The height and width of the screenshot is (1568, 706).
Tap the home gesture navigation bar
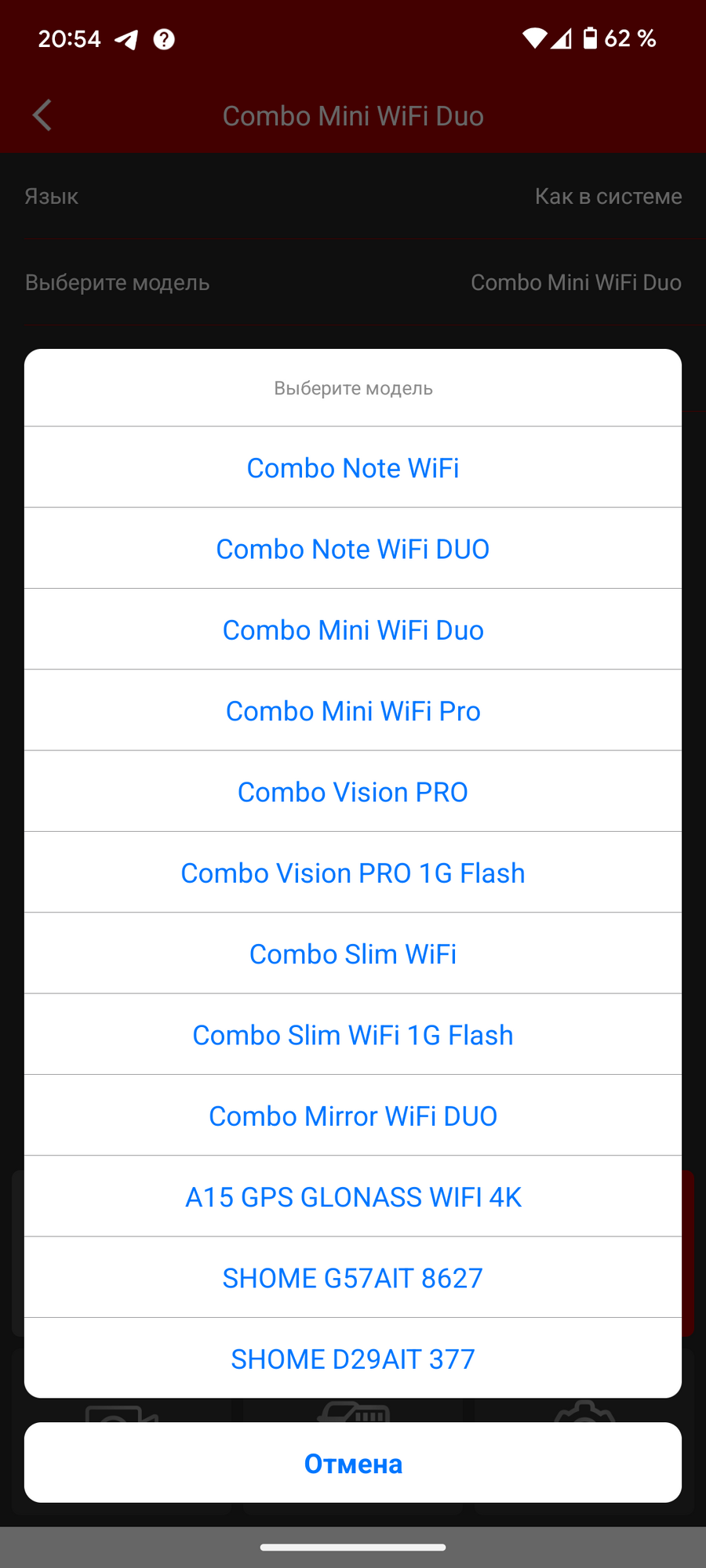[353, 1548]
